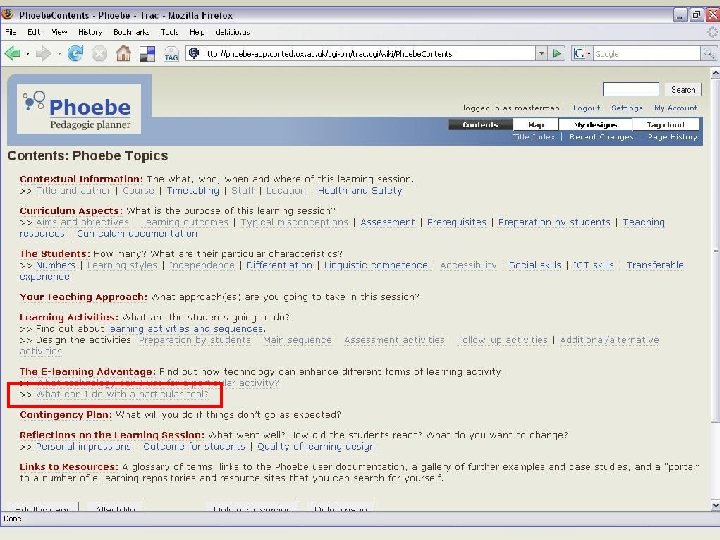Click the green Go arrow beside address bar
Viewport: 720px width, 540px height.
pyautogui.click(x=557, y=53)
